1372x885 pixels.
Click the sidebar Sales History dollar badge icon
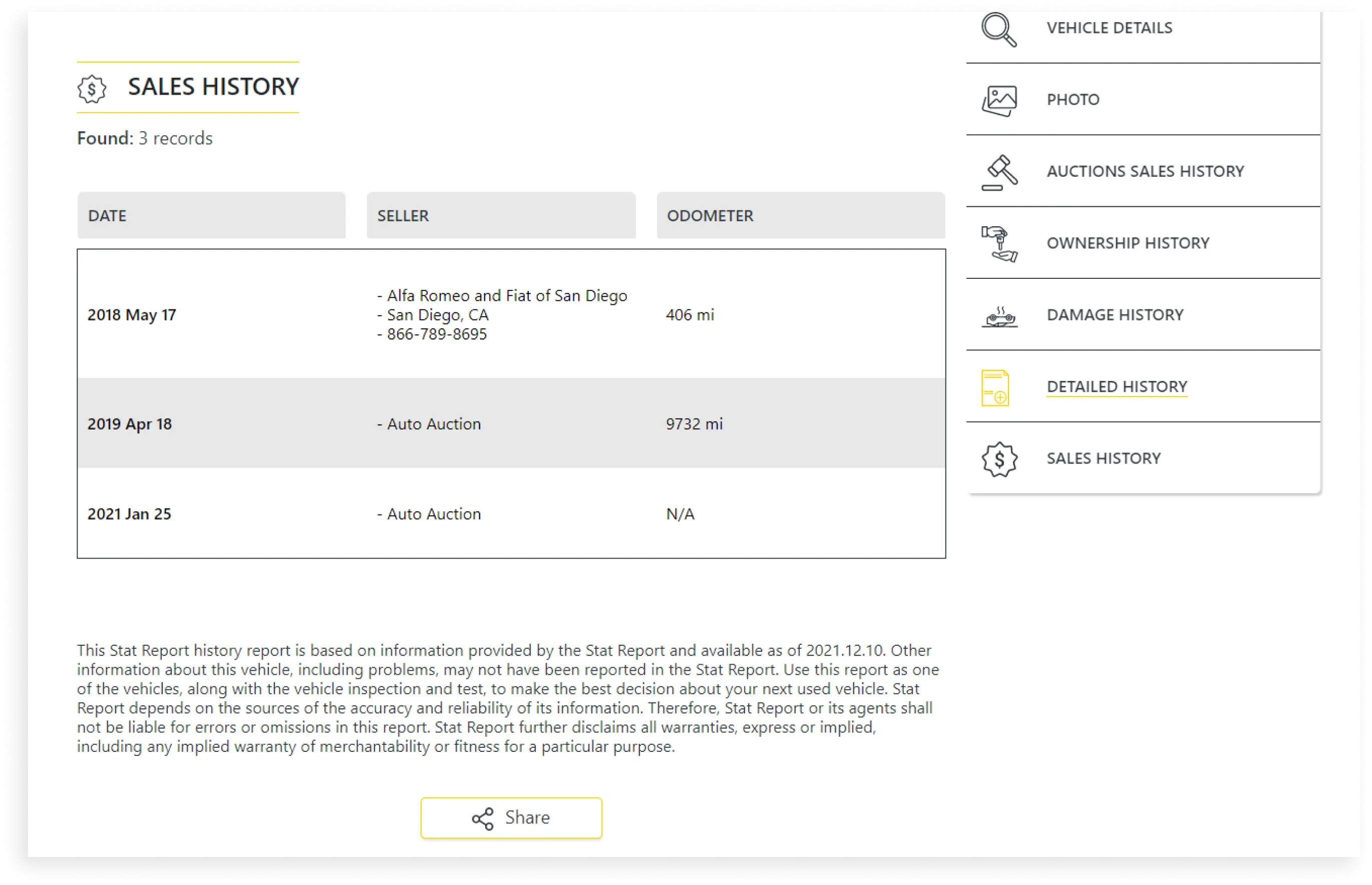coord(999,459)
